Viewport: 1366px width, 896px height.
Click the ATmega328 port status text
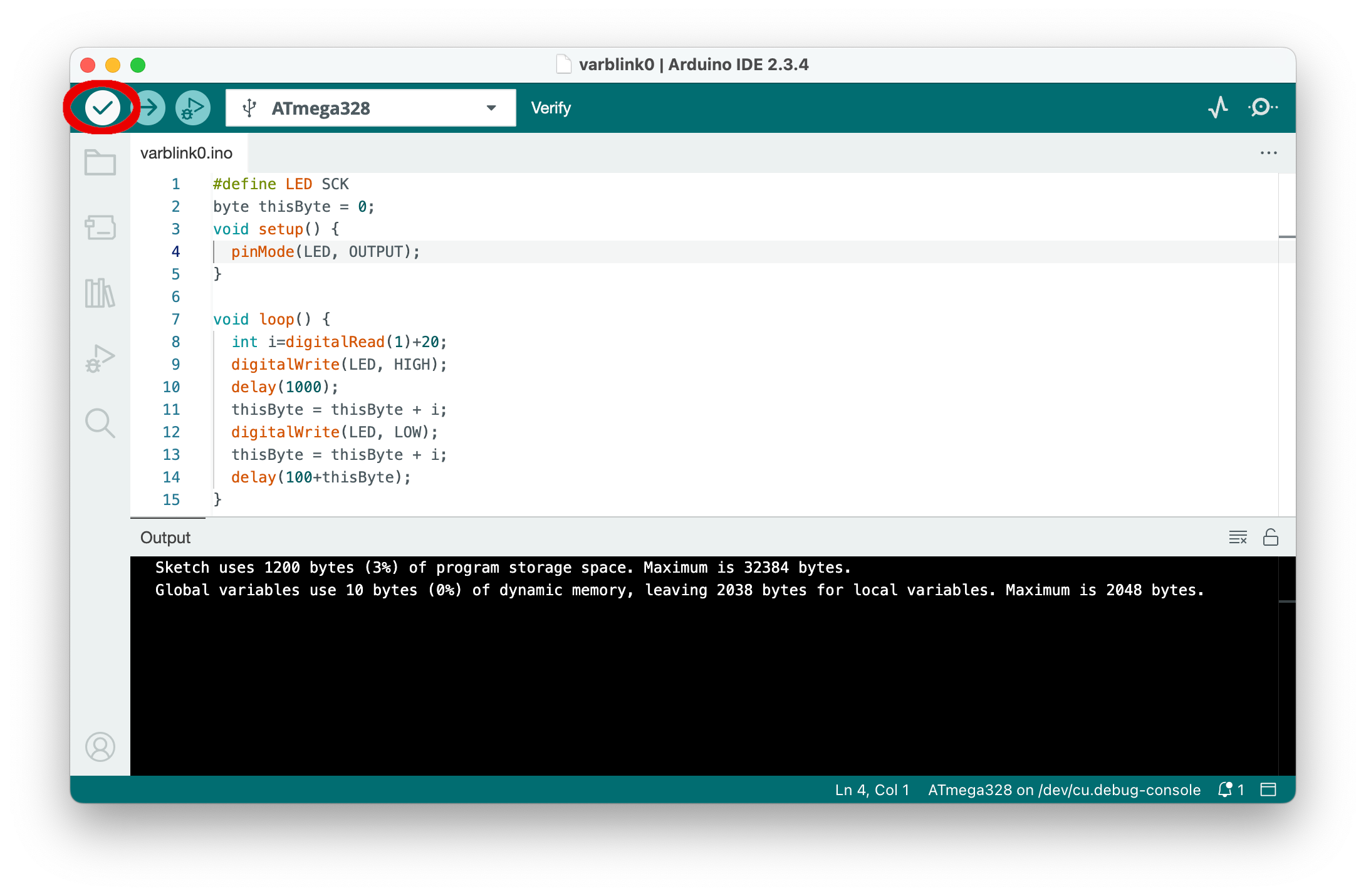[1064, 789]
